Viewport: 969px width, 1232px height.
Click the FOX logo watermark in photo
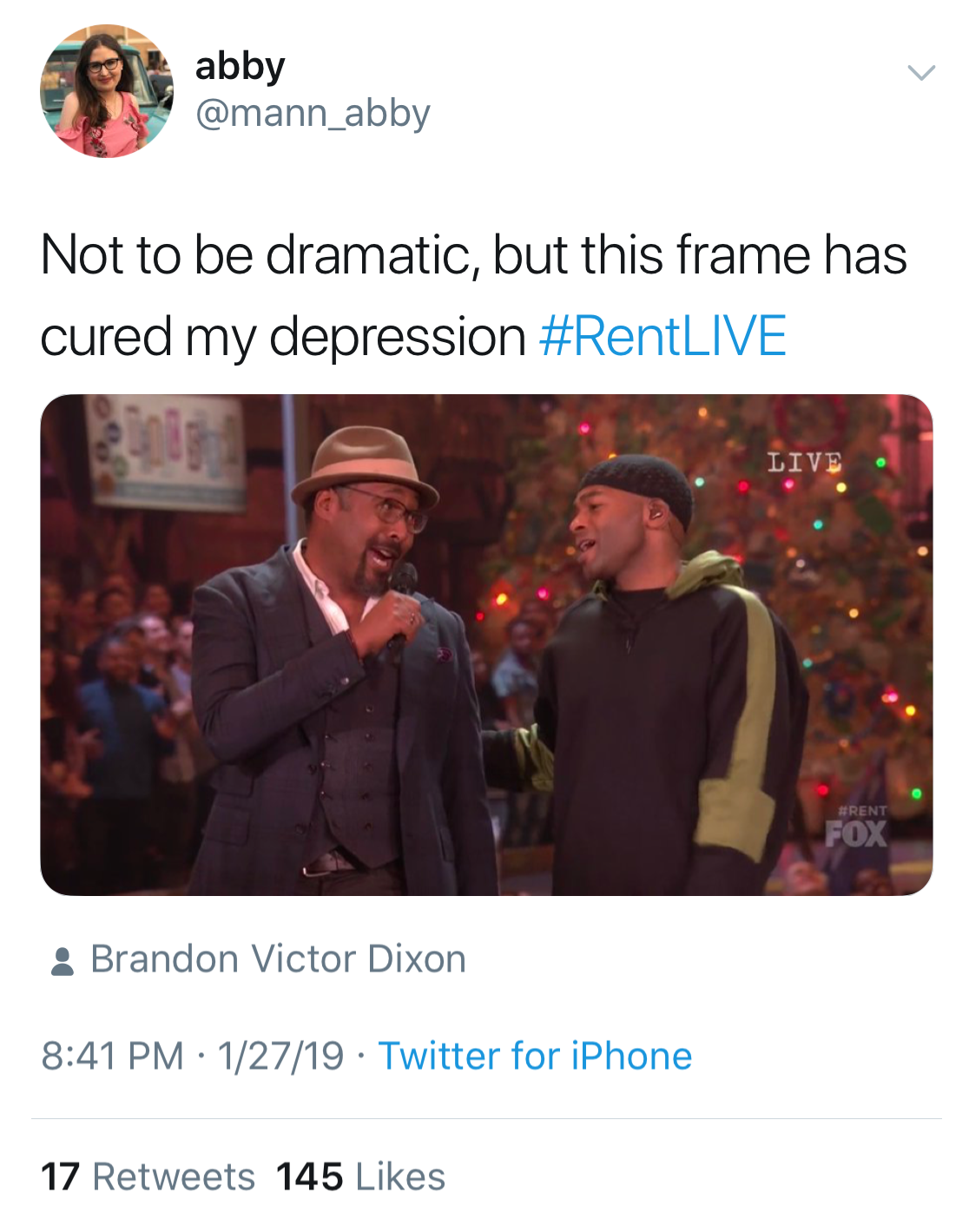point(856,834)
